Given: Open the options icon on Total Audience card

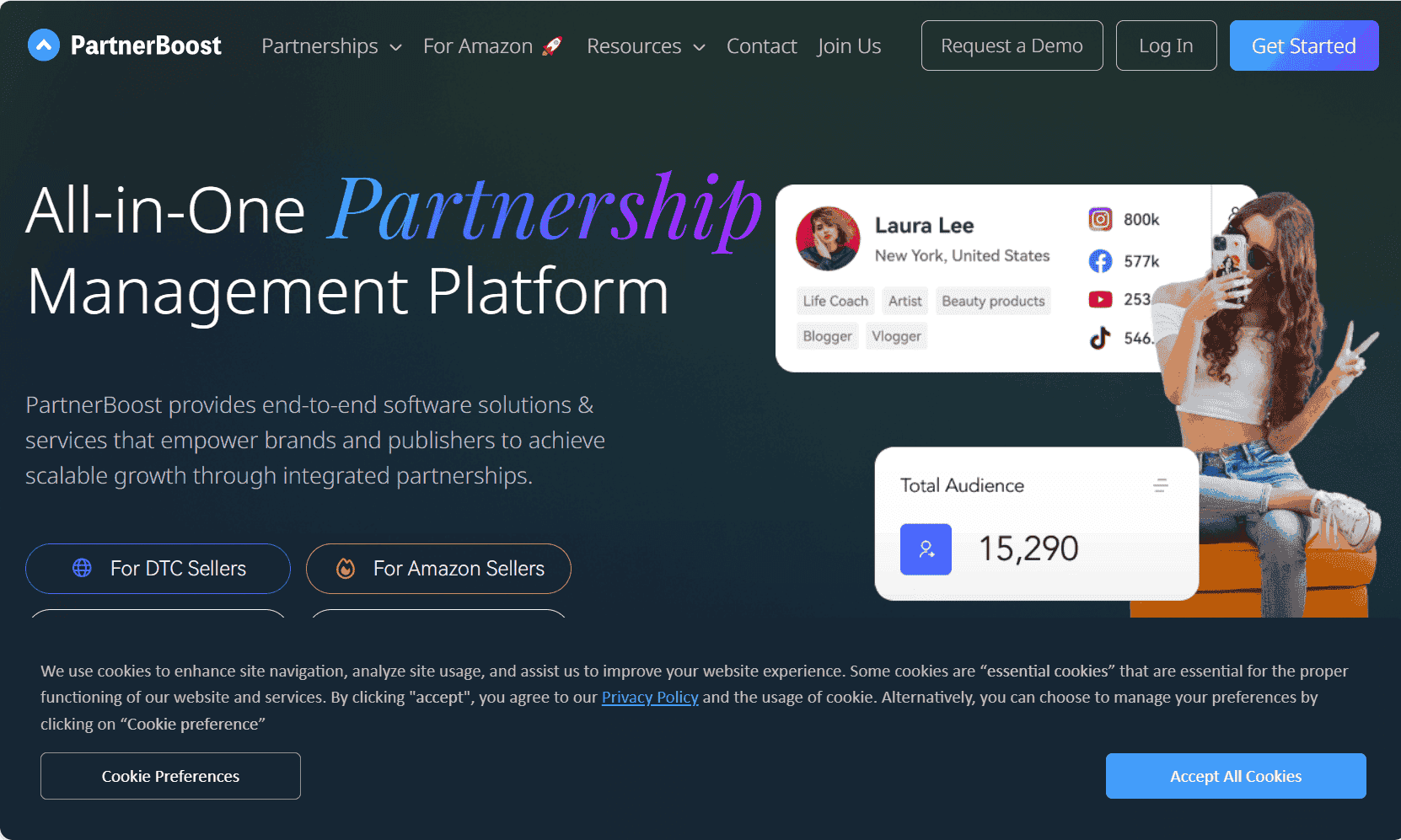Looking at the screenshot, I should tap(1160, 485).
